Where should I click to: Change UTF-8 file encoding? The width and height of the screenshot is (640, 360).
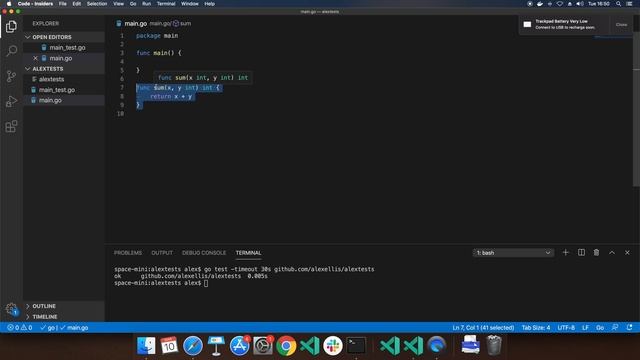pyautogui.click(x=566, y=328)
